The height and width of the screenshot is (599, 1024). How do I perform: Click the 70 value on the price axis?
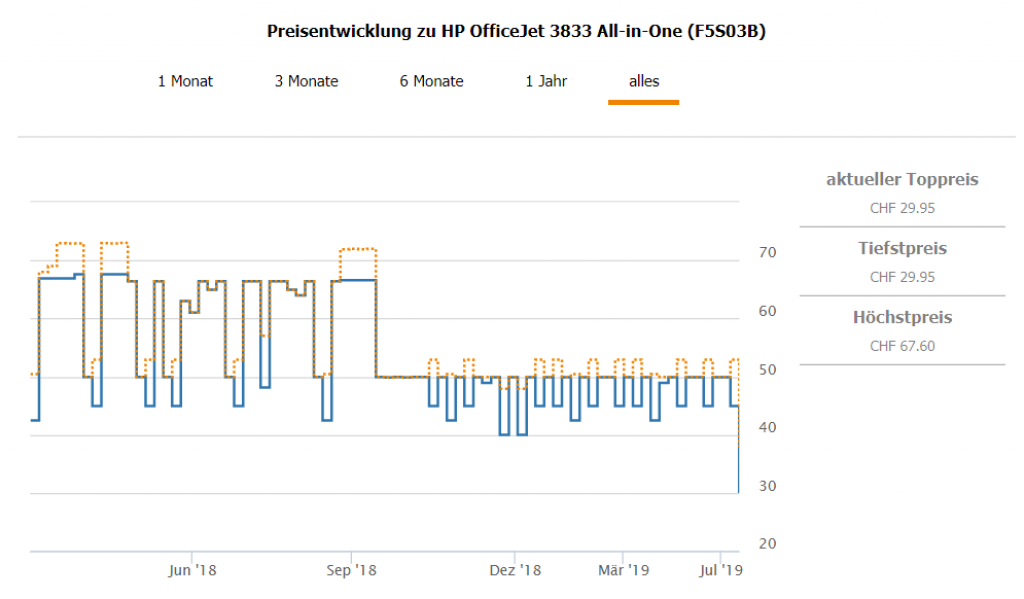pos(767,253)
